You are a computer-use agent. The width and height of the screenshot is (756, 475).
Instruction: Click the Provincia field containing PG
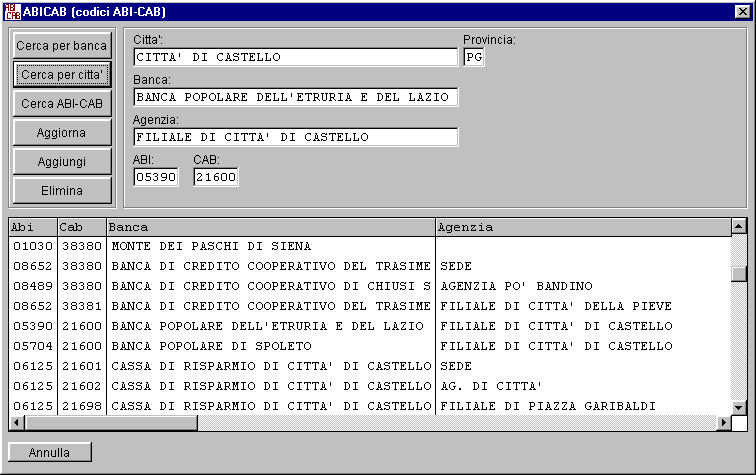click(474, 57)
